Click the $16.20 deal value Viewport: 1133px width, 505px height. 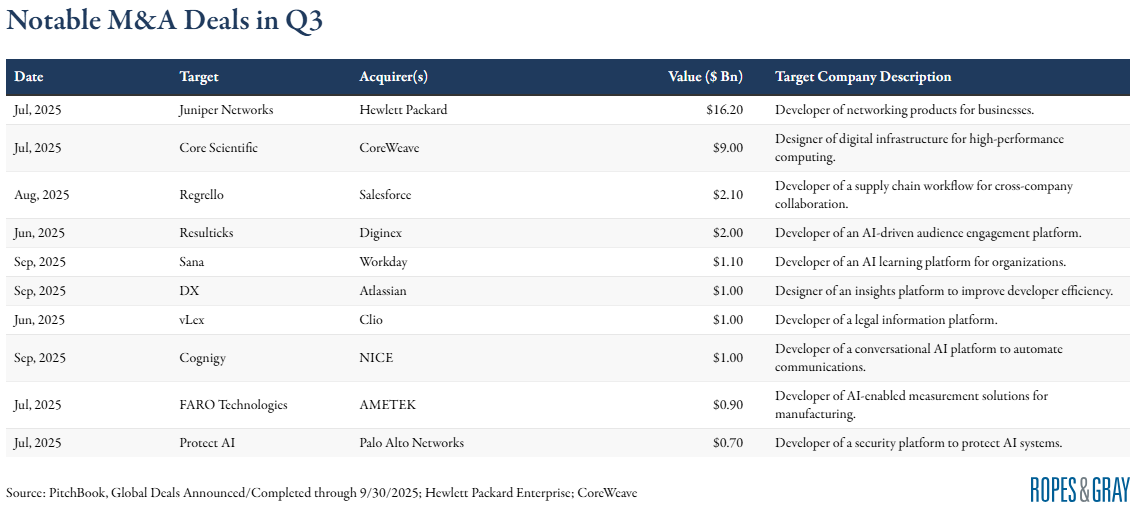click(724, 110)
